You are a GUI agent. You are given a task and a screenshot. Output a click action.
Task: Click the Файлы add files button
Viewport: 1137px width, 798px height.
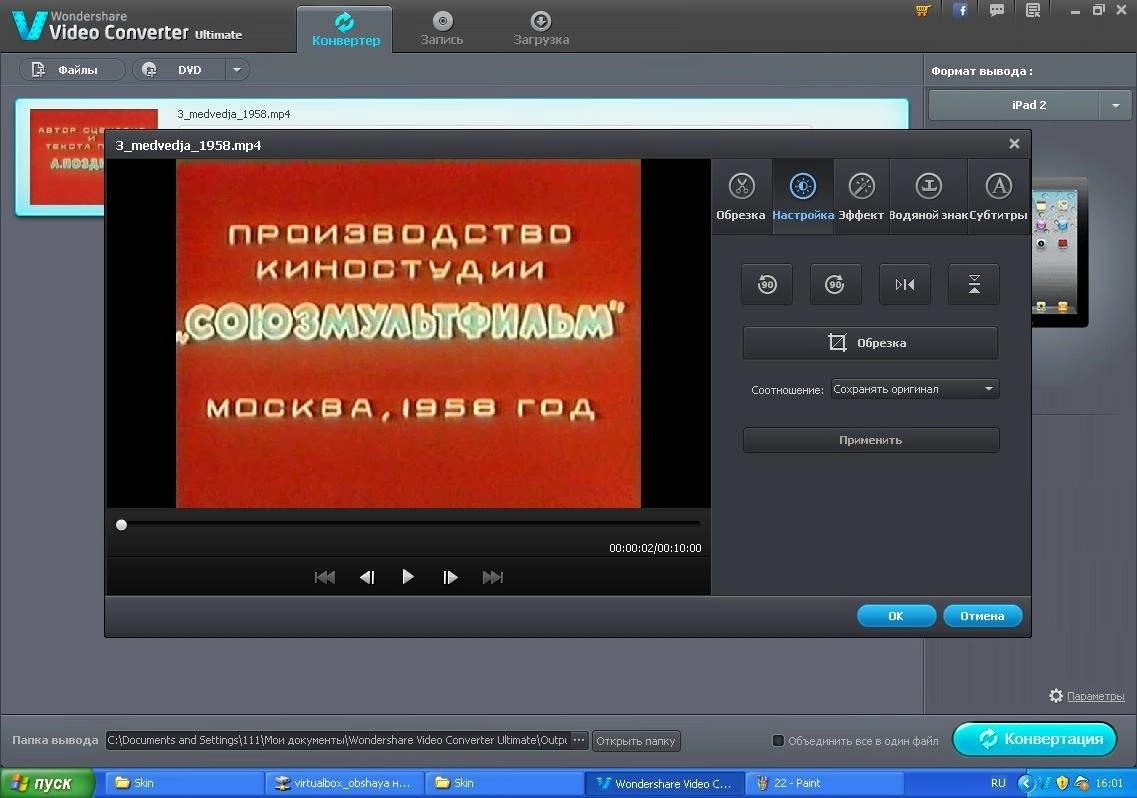(x=71, y=70)
